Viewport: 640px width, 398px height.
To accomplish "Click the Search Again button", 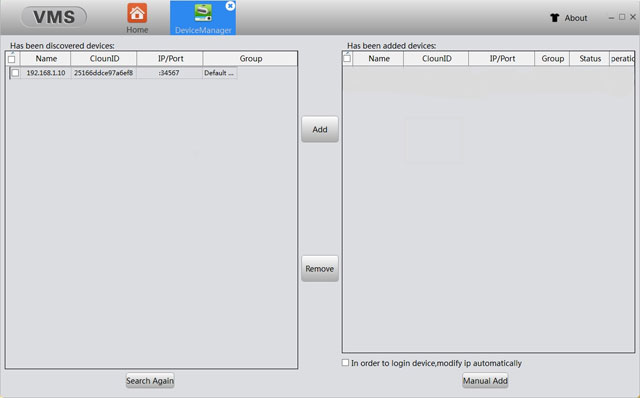I will coord(150,381).
